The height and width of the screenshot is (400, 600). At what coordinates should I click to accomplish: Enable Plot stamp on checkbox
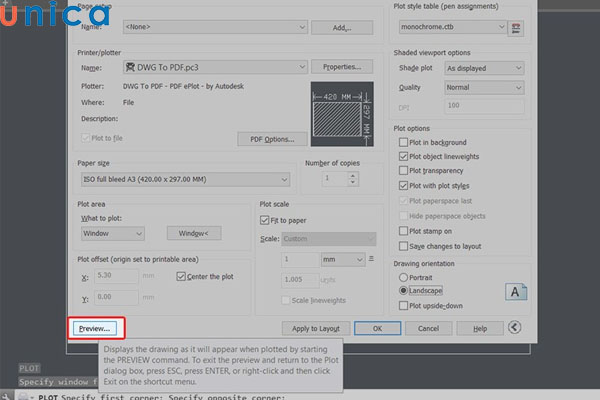[x=403, y=231]
